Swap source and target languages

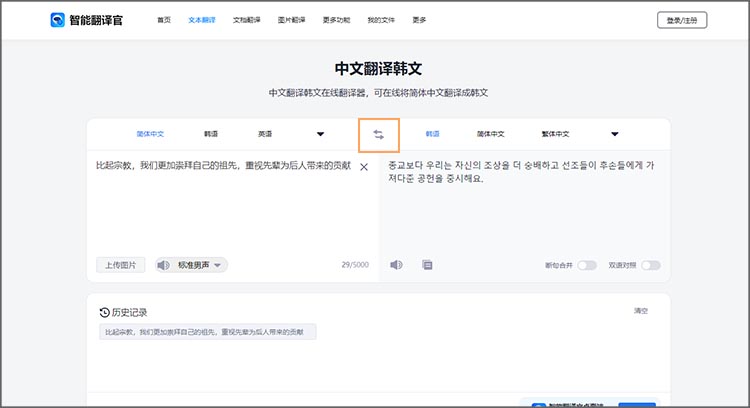point(379,135)
